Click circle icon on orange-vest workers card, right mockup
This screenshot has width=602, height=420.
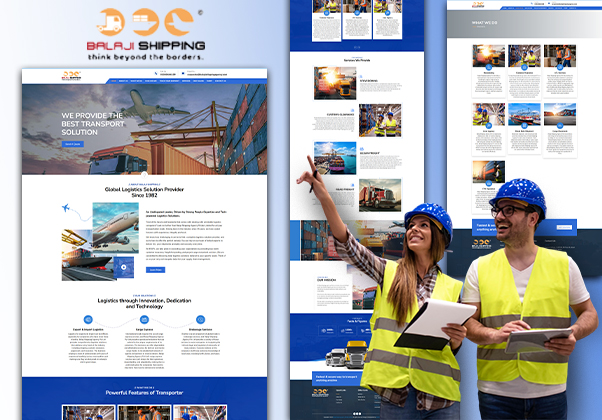pyautogui.click(x=560, y=67)
